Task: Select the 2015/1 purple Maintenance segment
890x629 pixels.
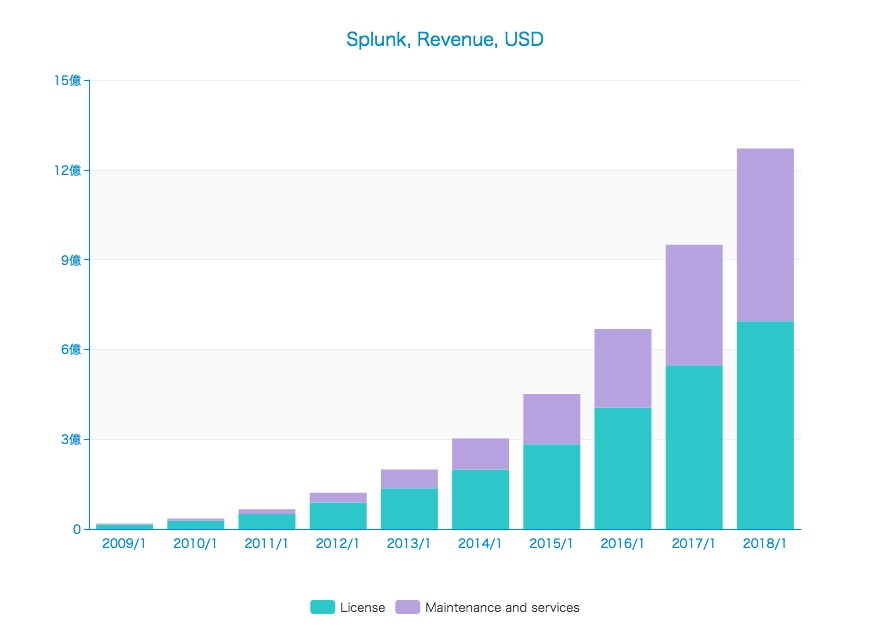Action: pyautogui.click(x=551, y=419)
